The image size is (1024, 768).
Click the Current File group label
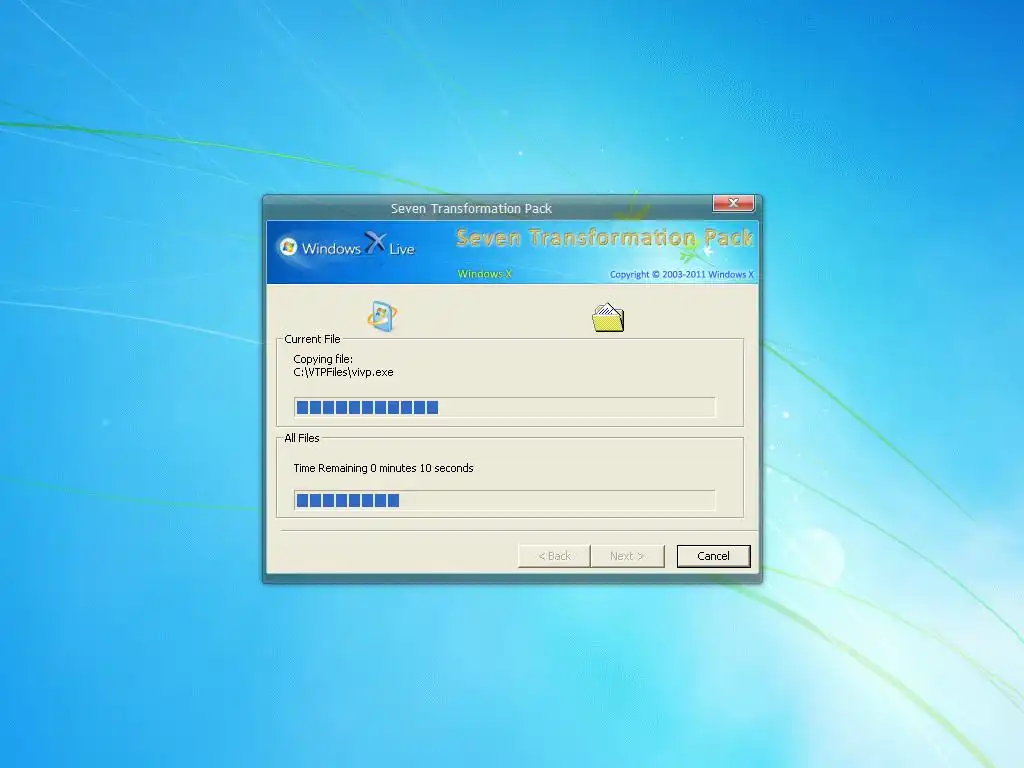tap(312, 339)
